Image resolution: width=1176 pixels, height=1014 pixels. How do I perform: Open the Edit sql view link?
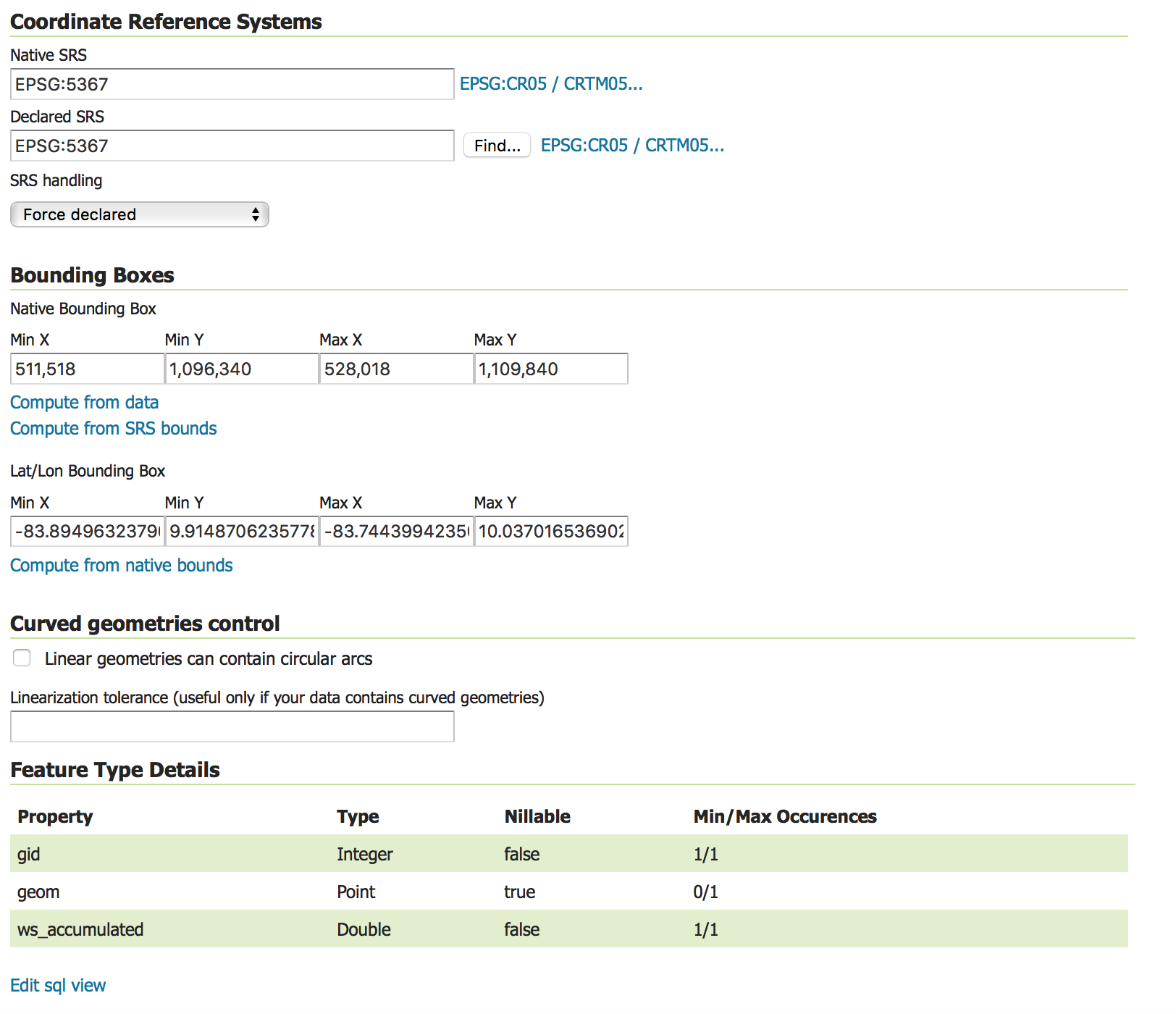coord(58,986)
